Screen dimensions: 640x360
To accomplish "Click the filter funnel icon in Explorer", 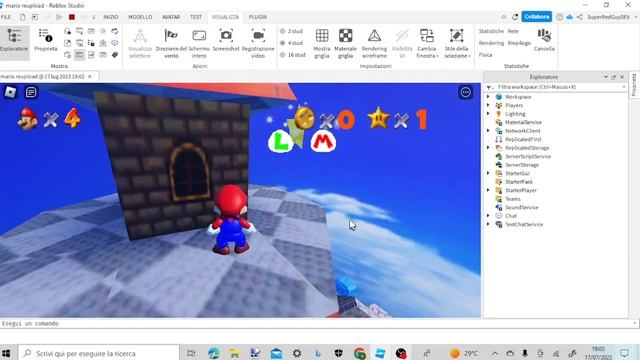I will [489, 87].
